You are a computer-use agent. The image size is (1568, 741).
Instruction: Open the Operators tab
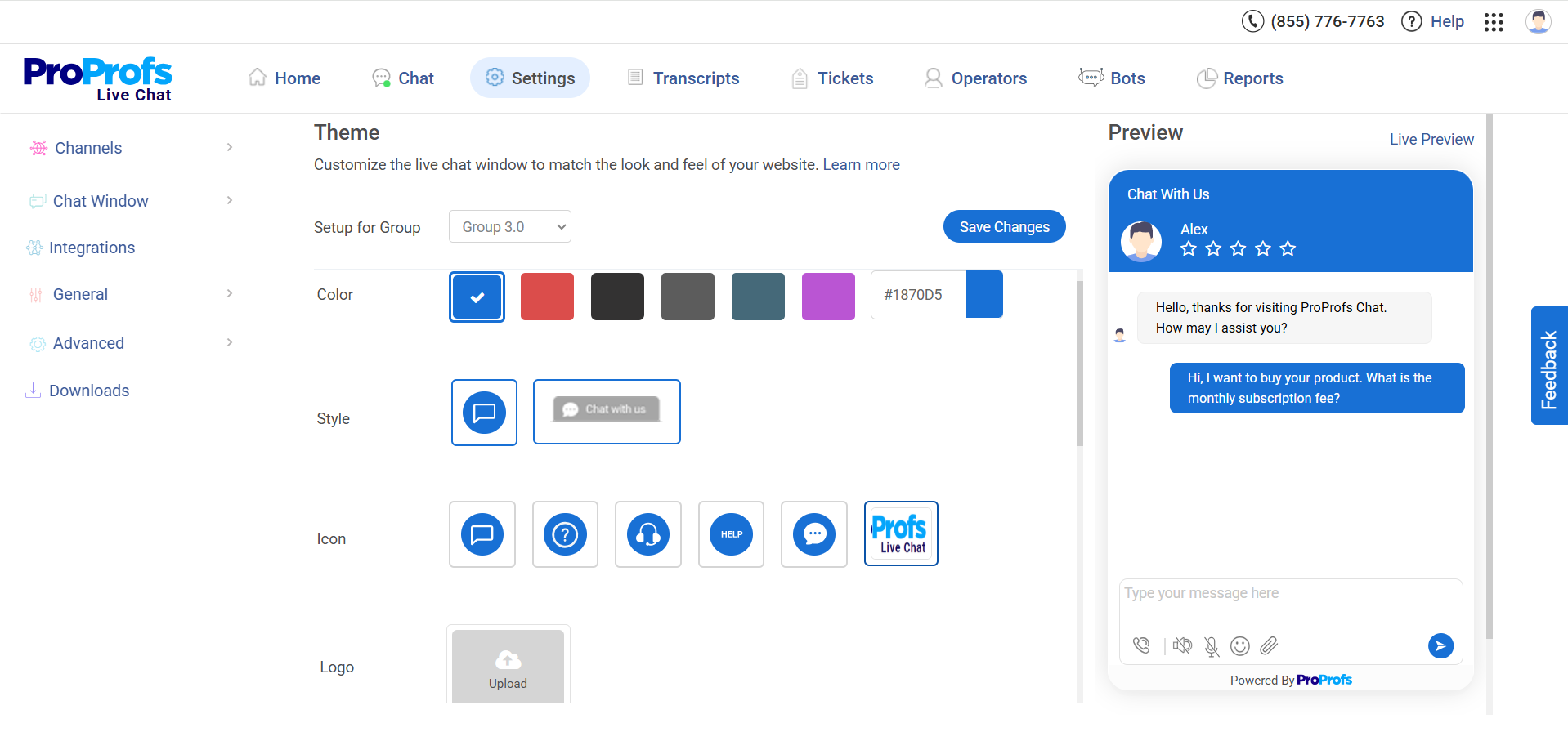click(x=976, y=78)
